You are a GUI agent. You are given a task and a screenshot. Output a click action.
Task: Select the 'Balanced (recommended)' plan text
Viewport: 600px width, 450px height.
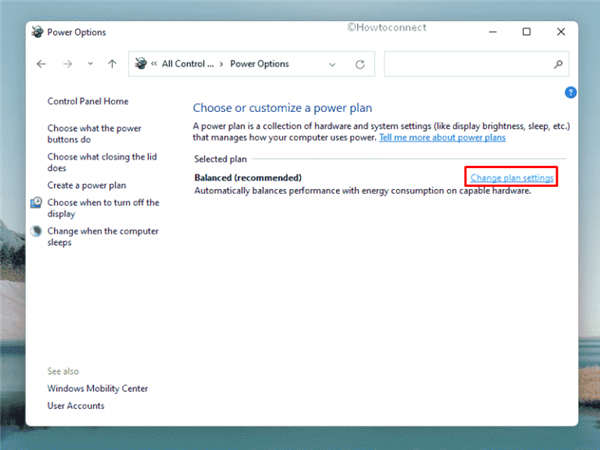(248, 178)
